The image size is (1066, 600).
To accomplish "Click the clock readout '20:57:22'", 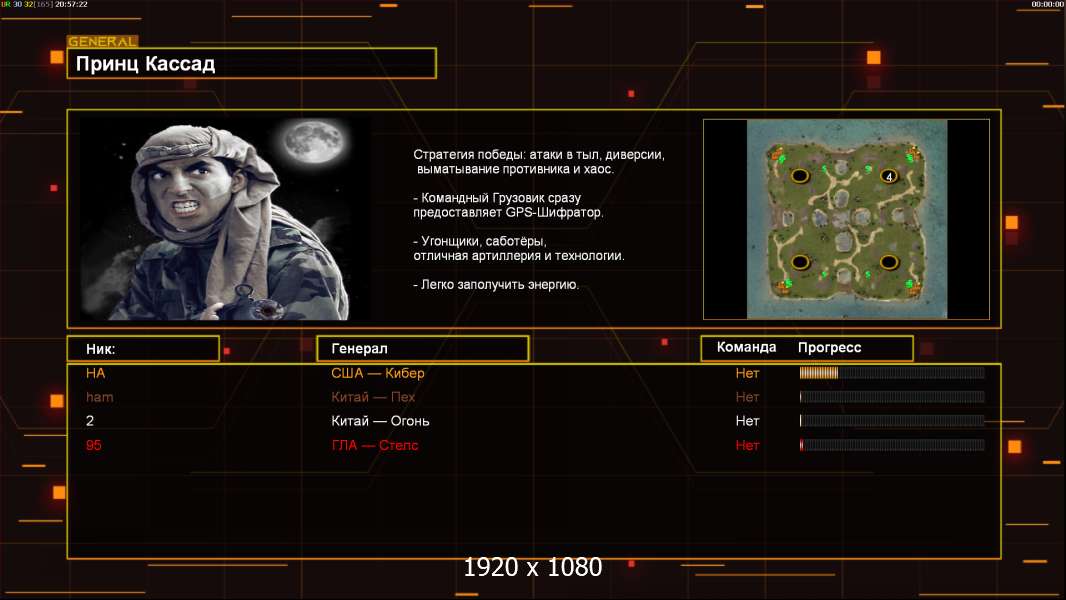I will (x=71, y=4).
